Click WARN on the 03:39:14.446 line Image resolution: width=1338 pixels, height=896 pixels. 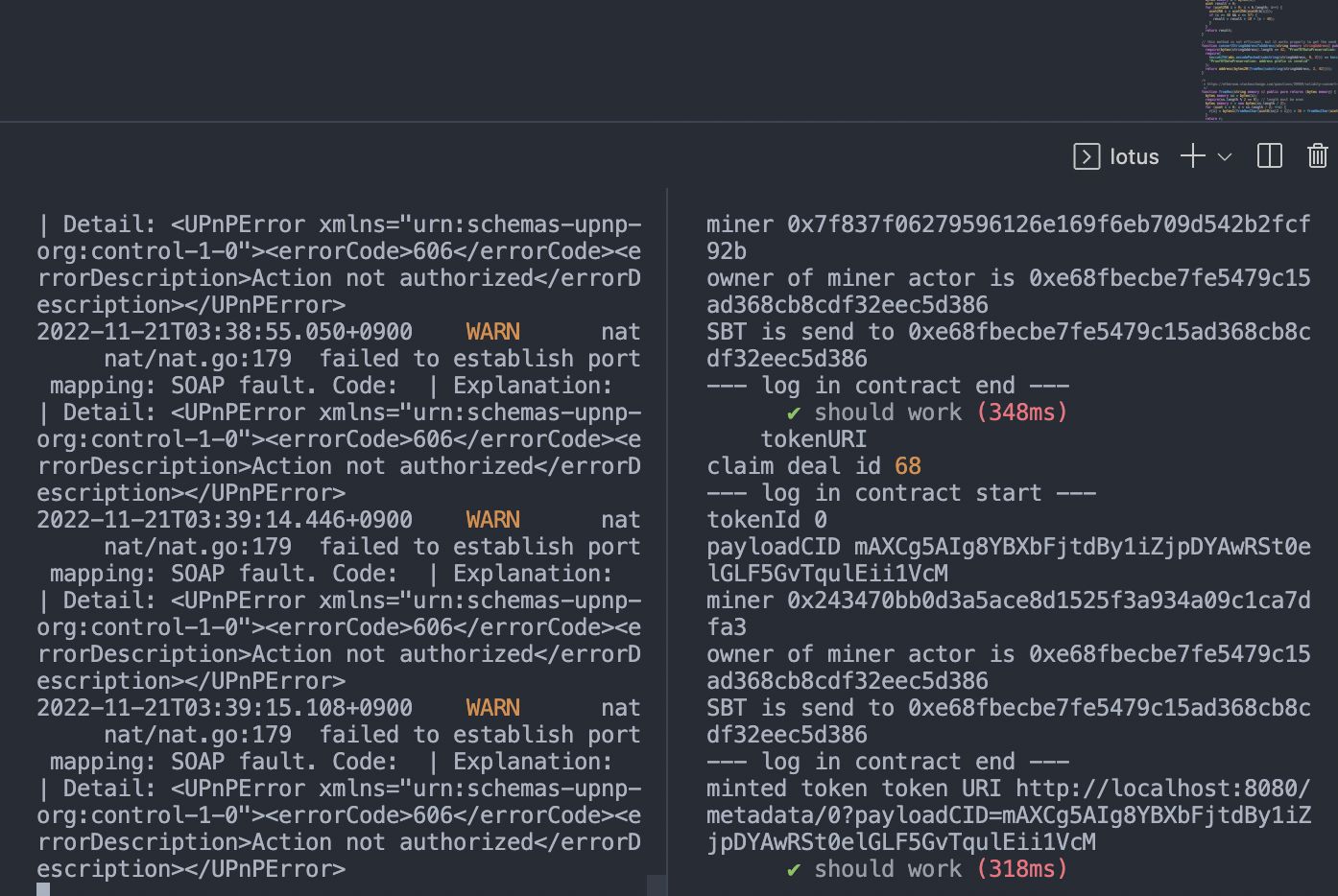tap(493, 520)
